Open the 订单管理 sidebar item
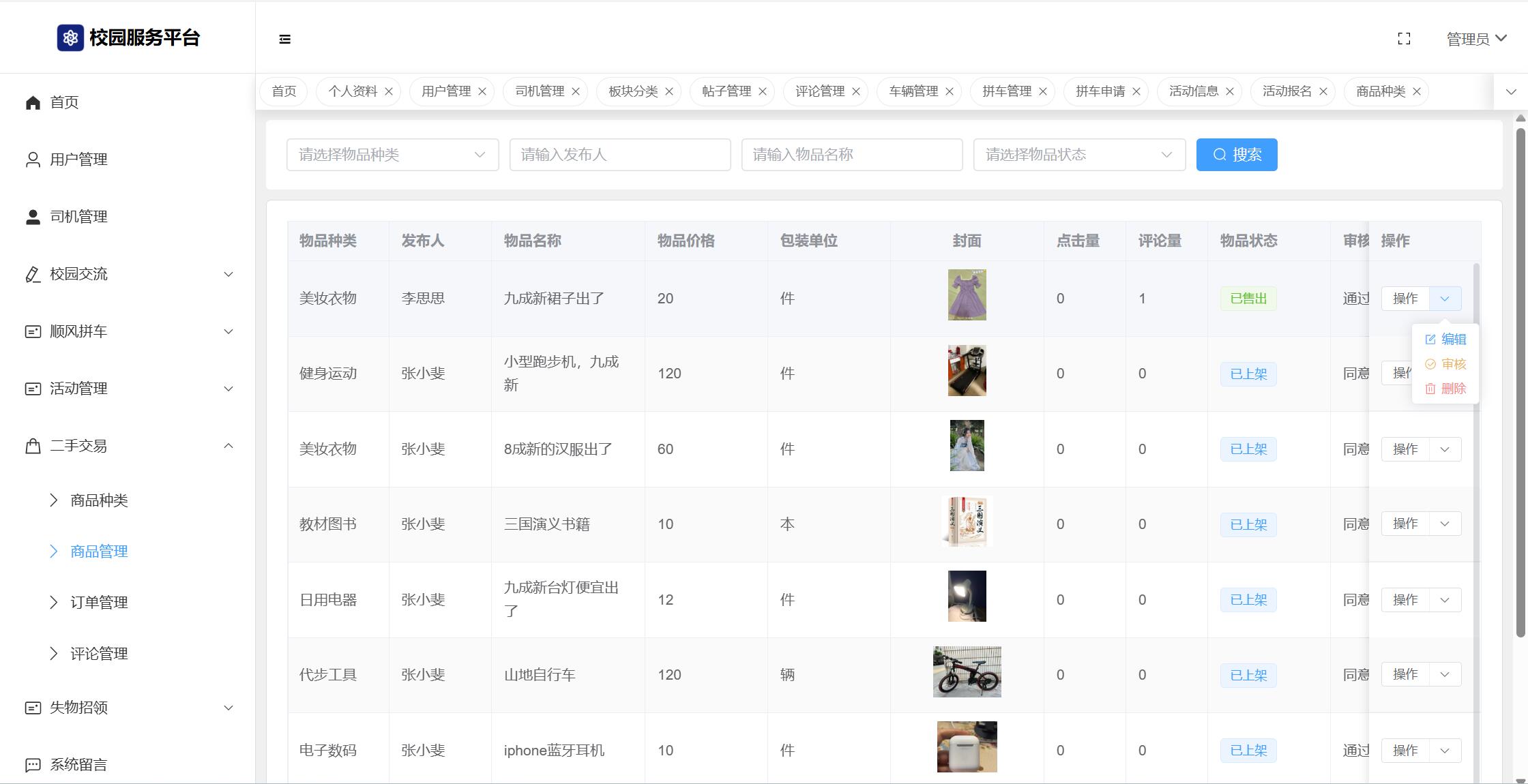 (99, 603)
